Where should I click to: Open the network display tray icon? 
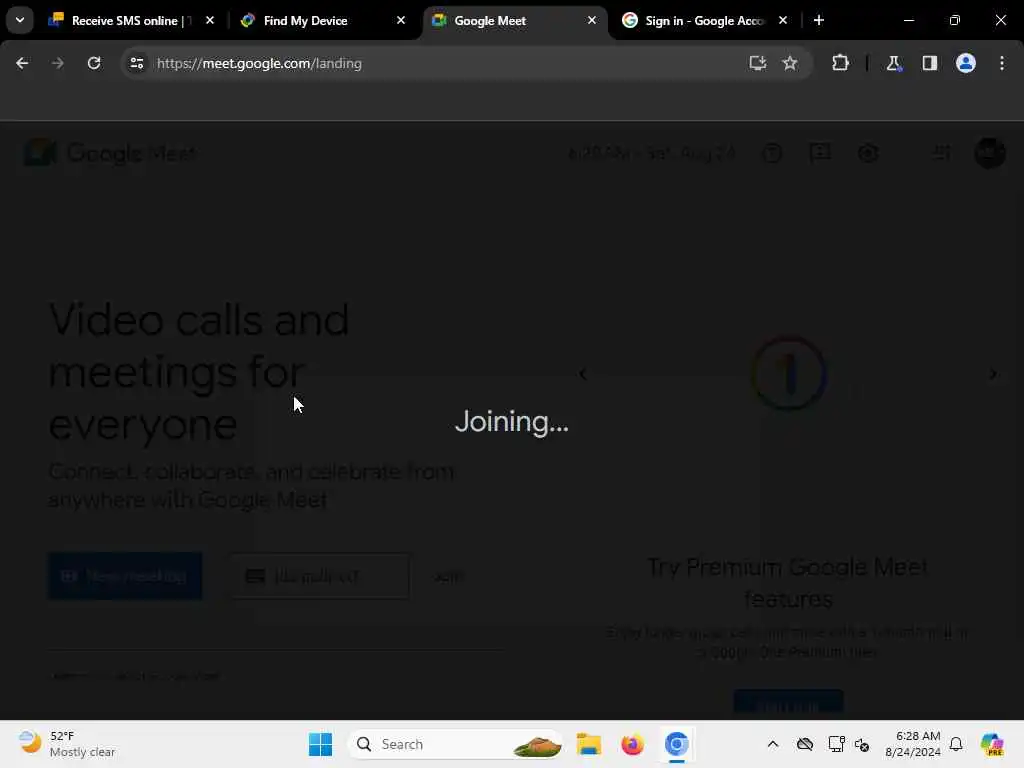coord(837,744)
